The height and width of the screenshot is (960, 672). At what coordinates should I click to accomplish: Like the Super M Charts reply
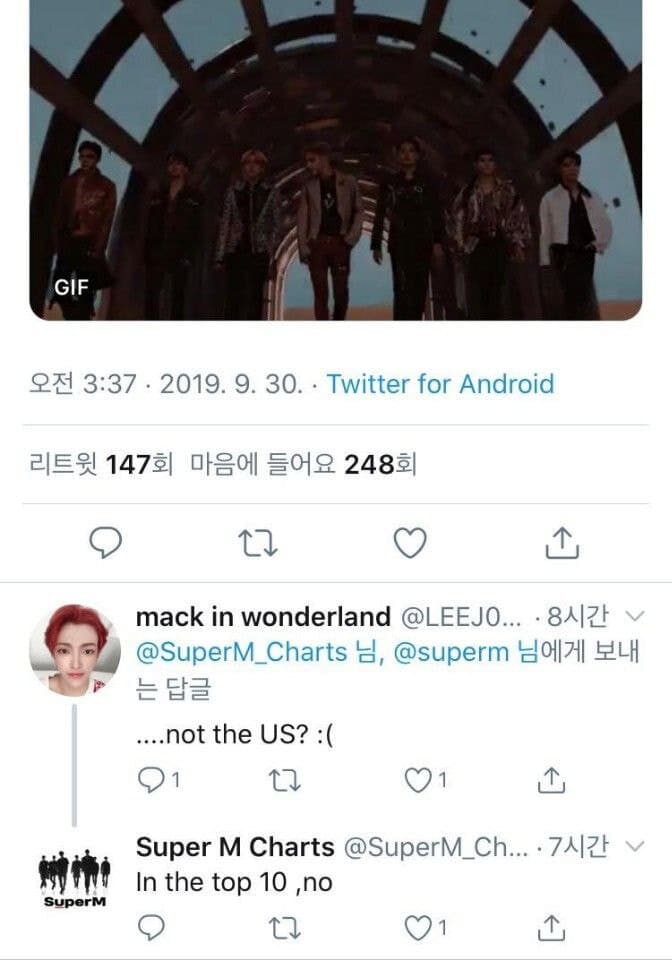tap(417, 929)
